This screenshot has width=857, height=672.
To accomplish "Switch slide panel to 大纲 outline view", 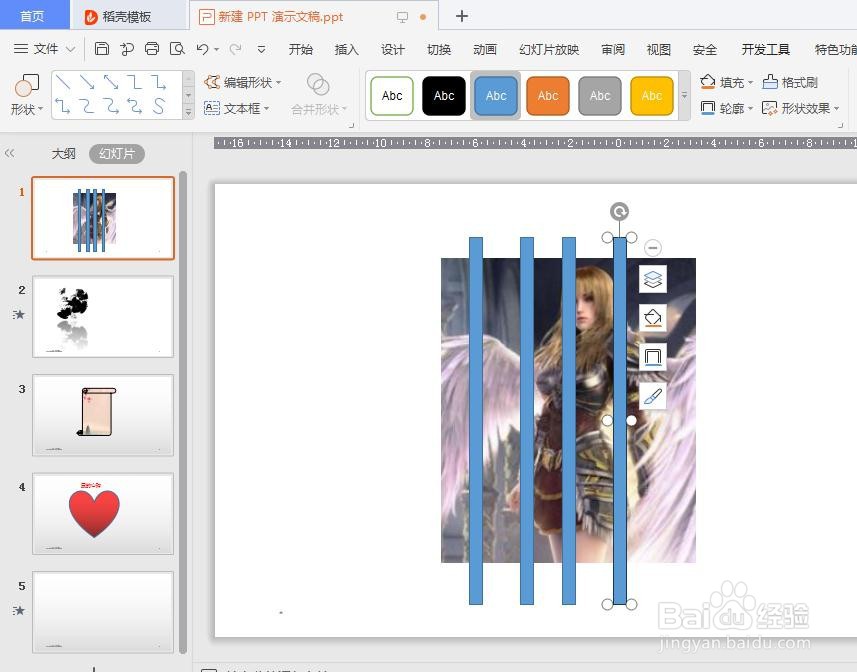I will pos(63,154).
